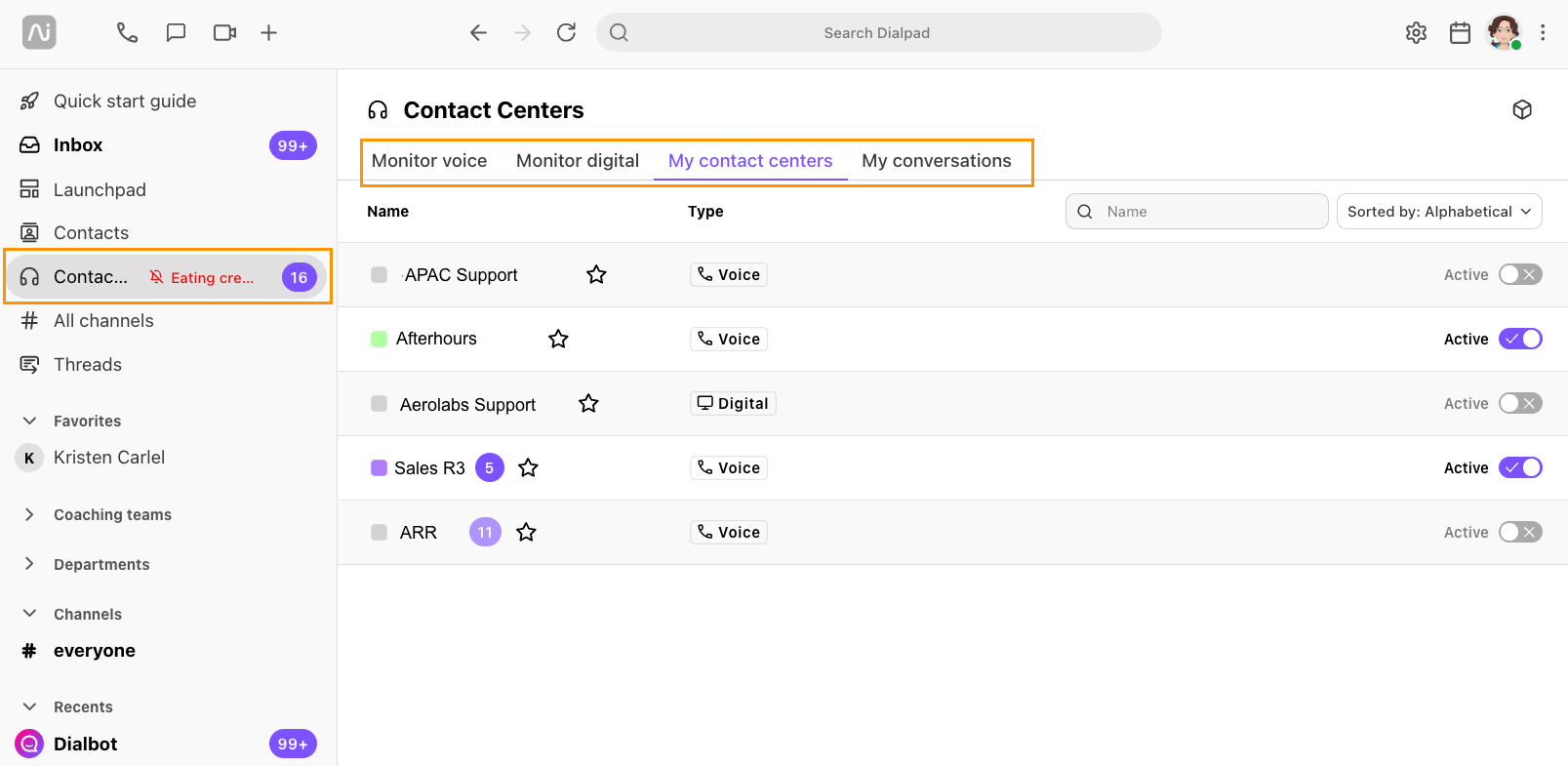Image resolution: width=1568 pixels, height=766 pixels.
Task: Open settings gear icon
Action: [x=1416, y=32]
